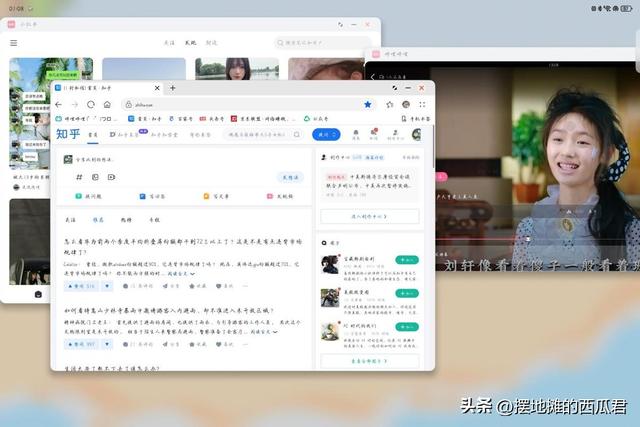
Task: Click the enter creator center button
Action: [x=369, y=216]
